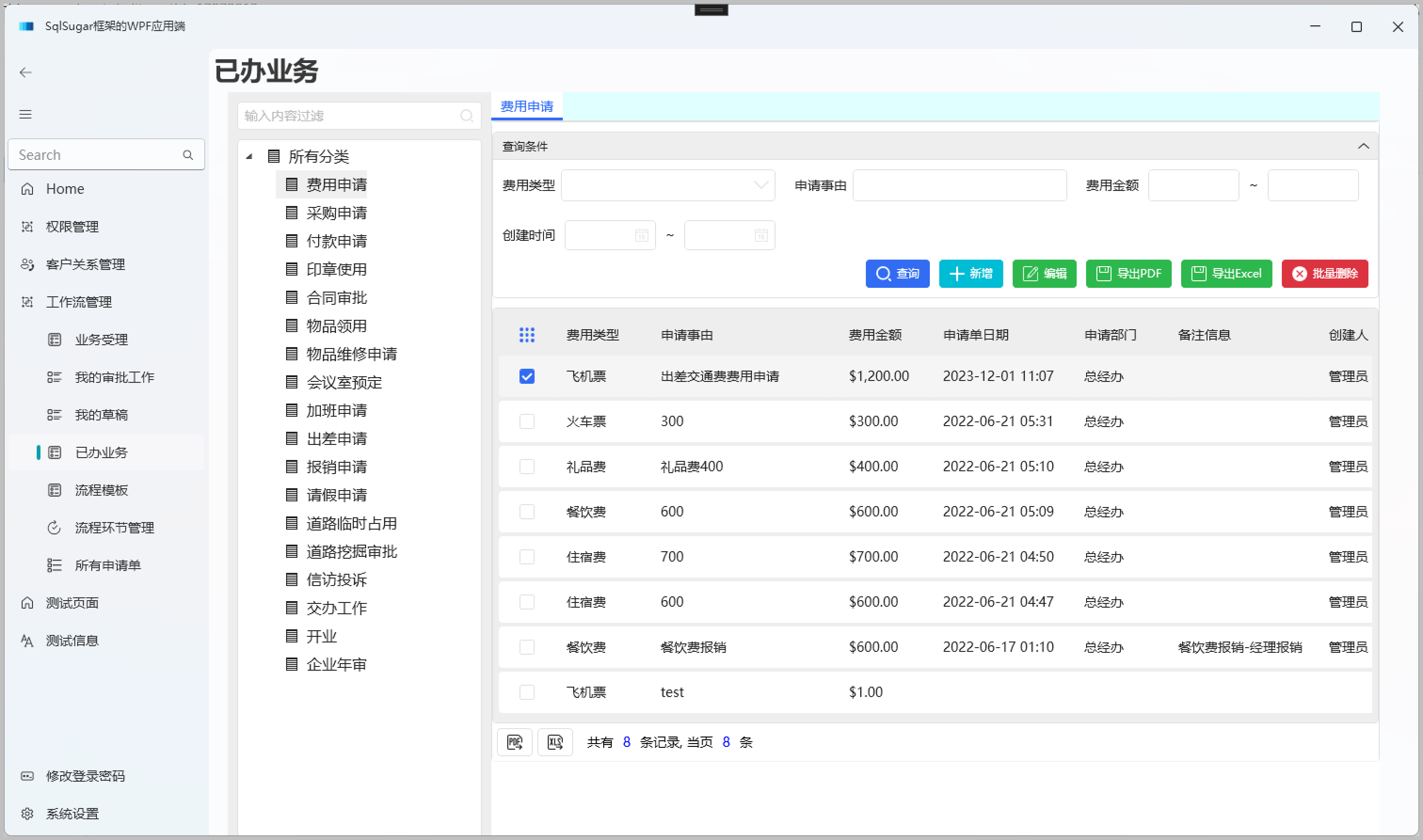
Task: Select 物品领用 in category tree
Action: click(x=336, y=325)
